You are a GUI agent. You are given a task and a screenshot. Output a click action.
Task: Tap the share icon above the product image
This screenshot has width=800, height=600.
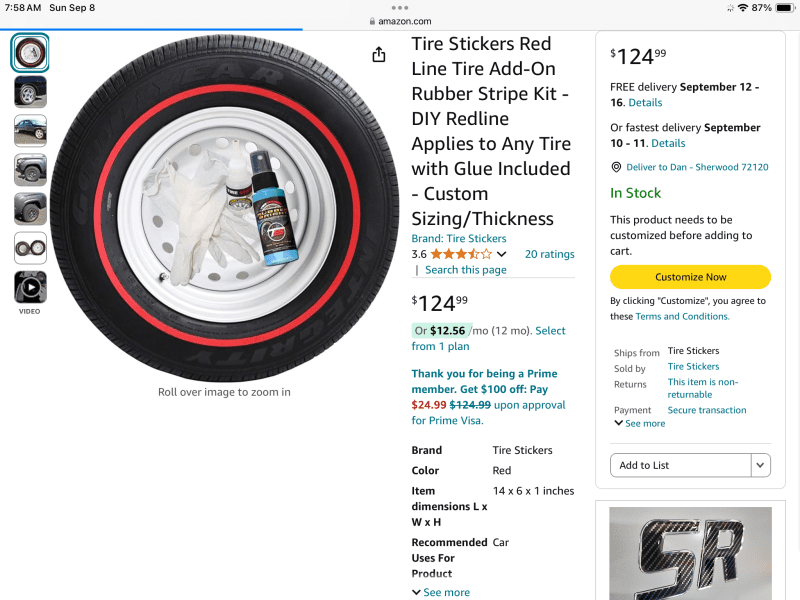[379, 55]
